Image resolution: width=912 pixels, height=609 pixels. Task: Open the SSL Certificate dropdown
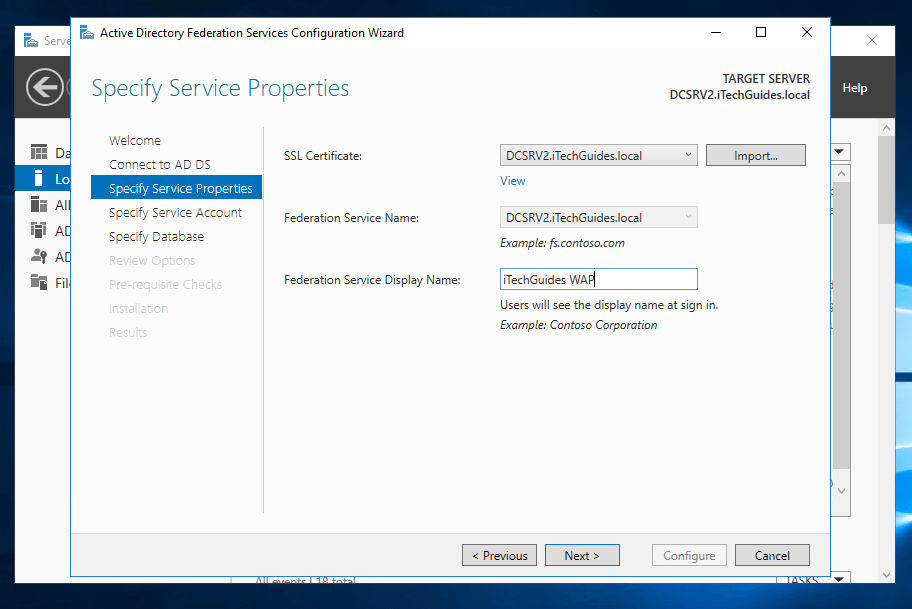[x=688, y=155]
